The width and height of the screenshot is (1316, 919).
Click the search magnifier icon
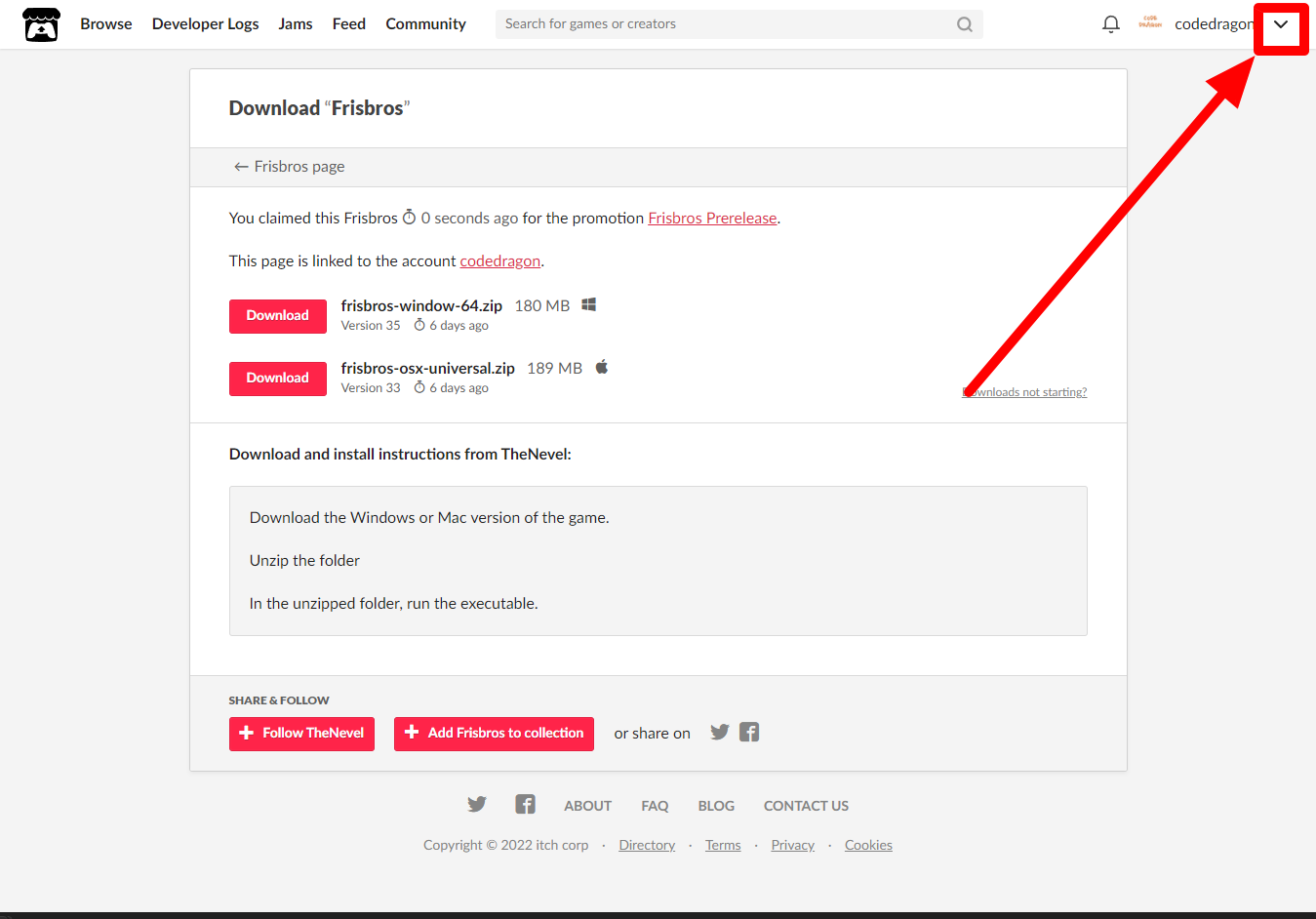(x=964, y=24)
